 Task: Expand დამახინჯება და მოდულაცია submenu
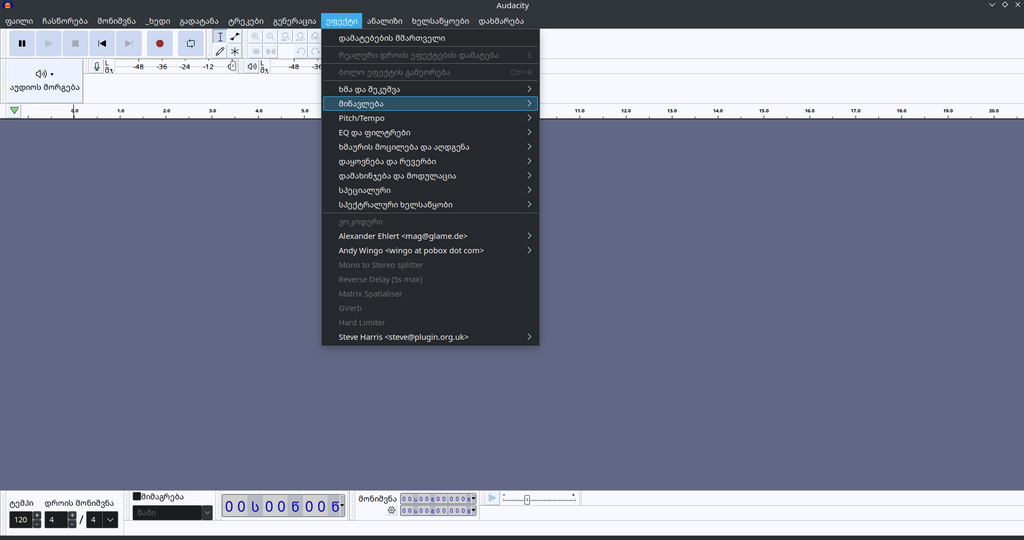430,176
